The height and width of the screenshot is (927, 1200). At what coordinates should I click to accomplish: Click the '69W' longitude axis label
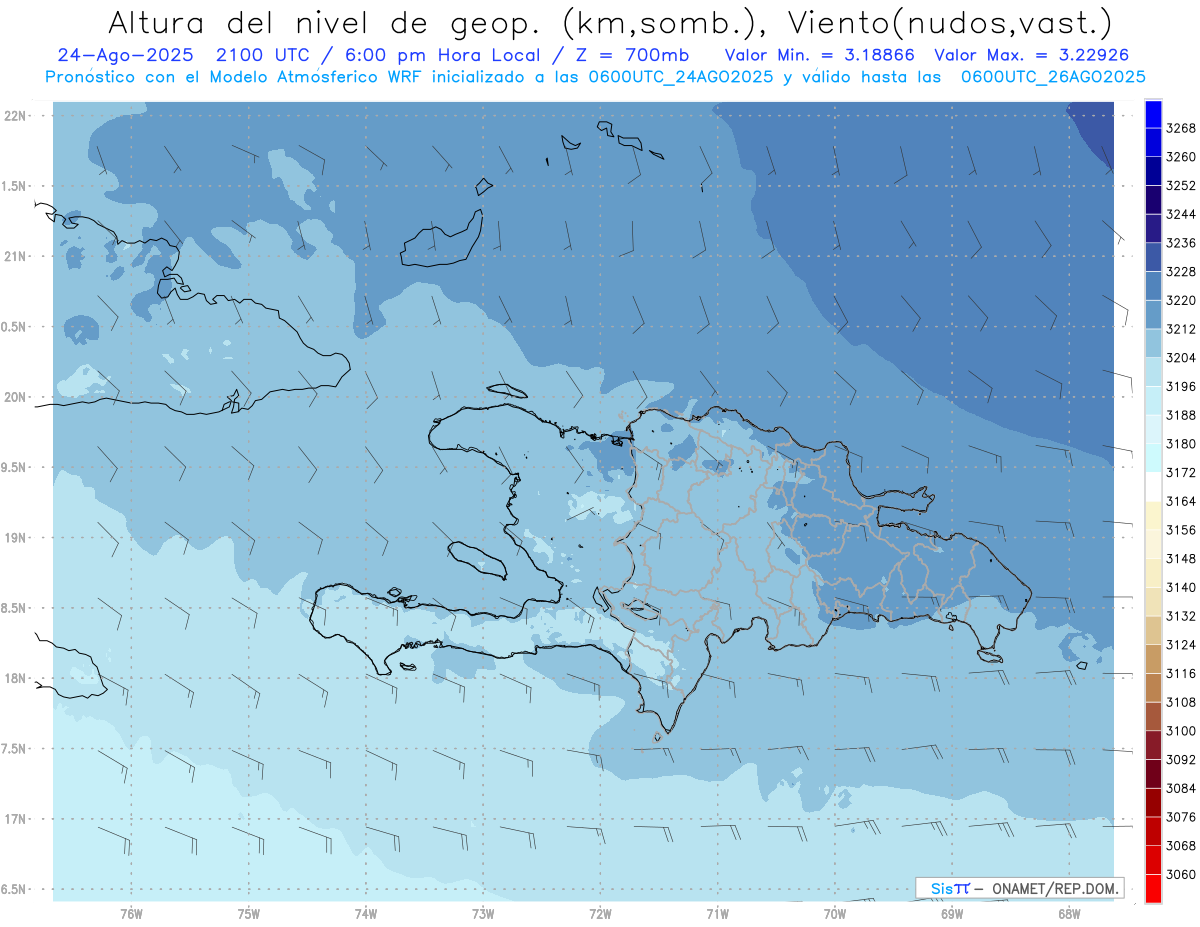952,914
